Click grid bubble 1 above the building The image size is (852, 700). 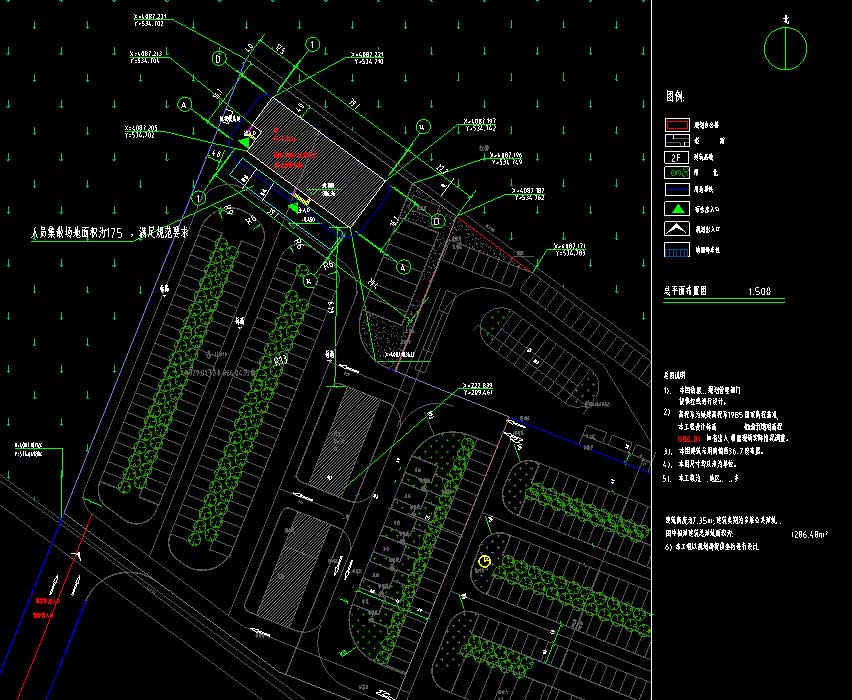pyautogui.click(x=313, y=44)
